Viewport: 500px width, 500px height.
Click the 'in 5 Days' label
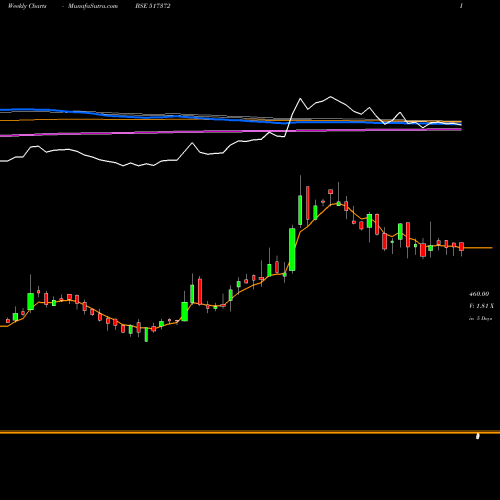(480, 318)
